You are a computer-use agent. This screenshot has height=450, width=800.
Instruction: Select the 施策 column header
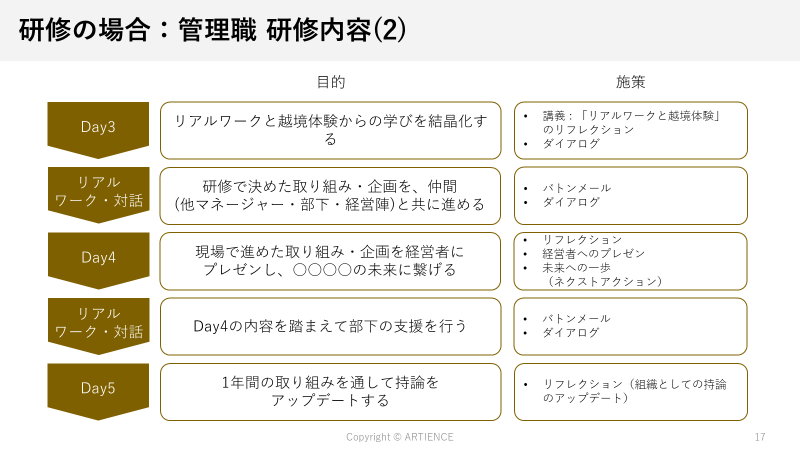[x=631, y=82]
